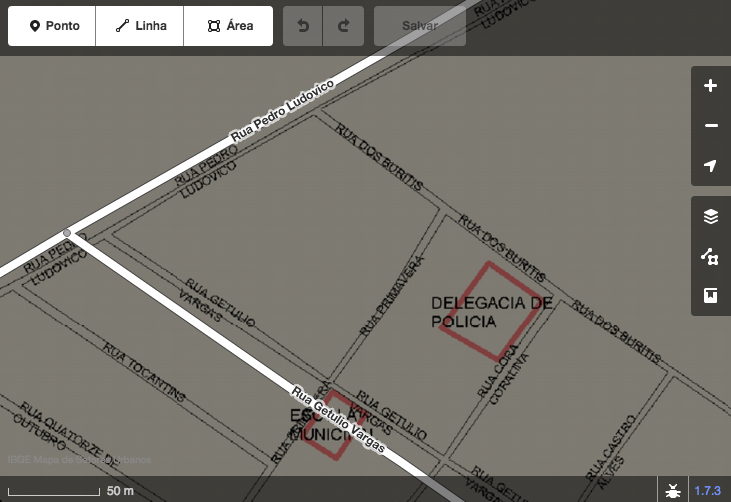Click the Salvar button
The image size is (731, 502).
click(420, 26)
